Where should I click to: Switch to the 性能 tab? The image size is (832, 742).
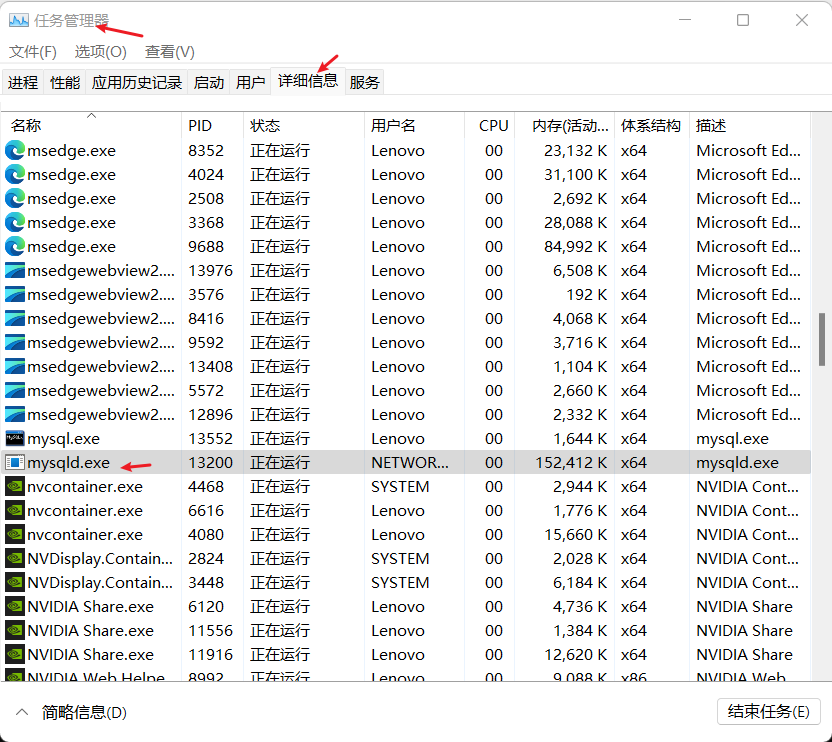pos(65,82)
